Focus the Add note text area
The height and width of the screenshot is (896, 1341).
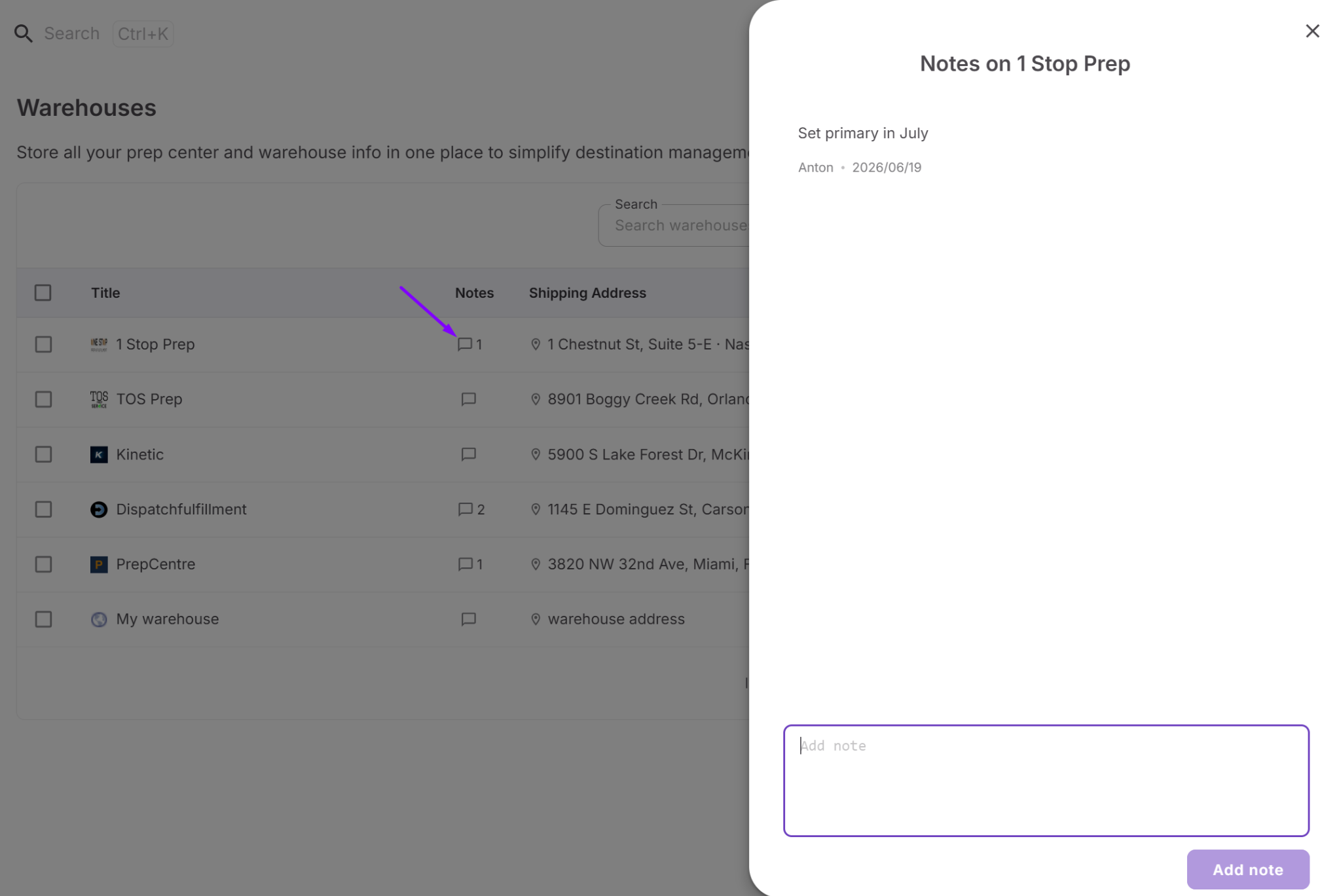[x=1046, y=780]
